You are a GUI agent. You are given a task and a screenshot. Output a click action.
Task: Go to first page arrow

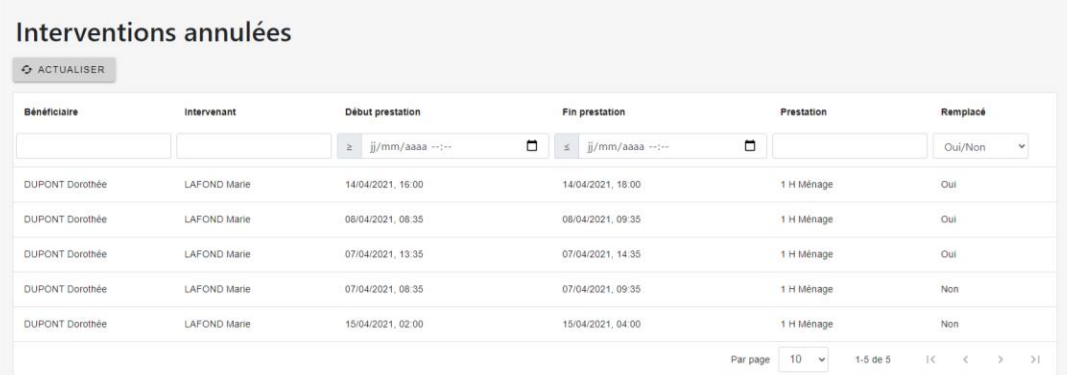point(932,359)
